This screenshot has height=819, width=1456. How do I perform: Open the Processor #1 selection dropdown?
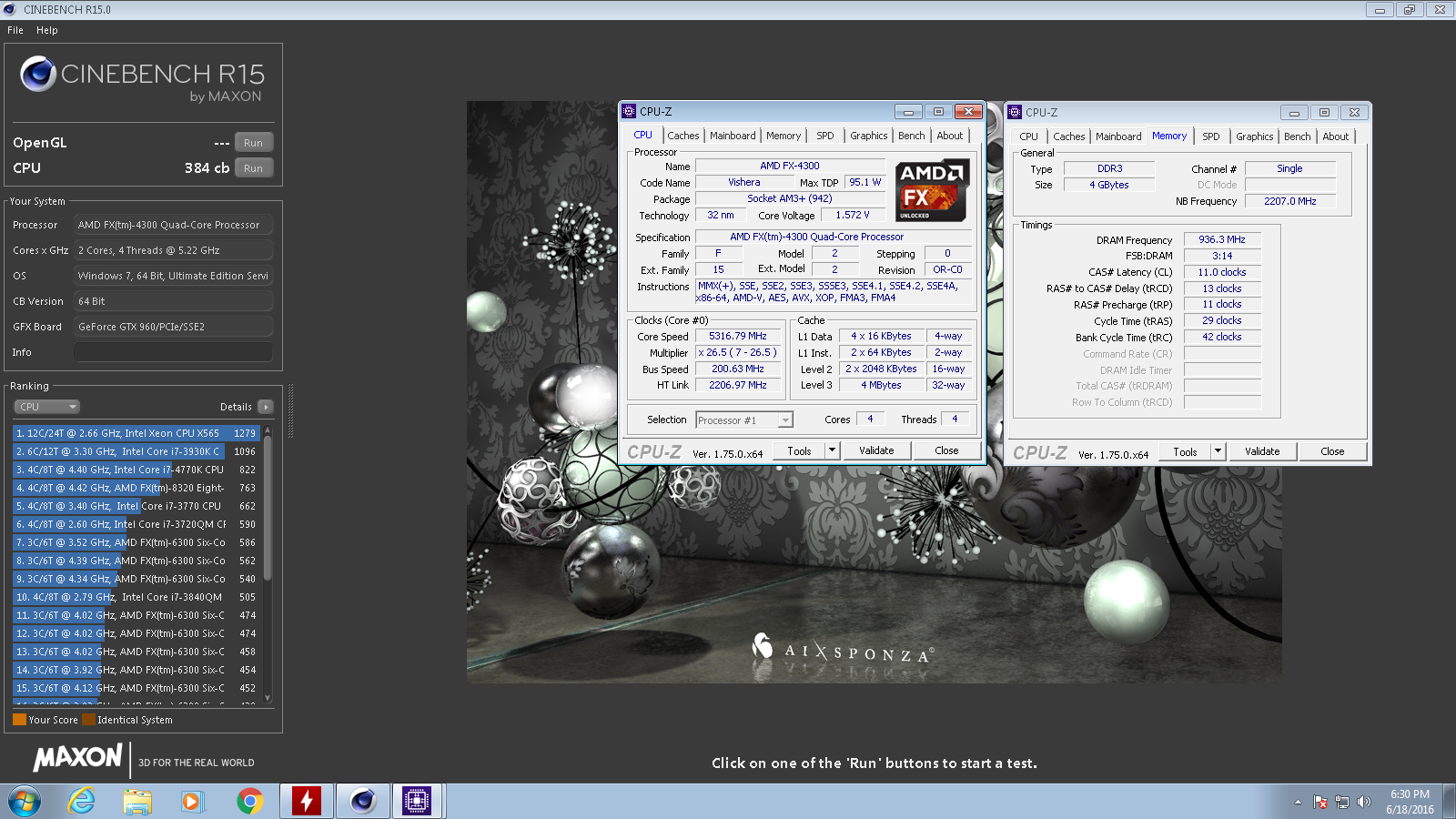click(x=744, y=420)
